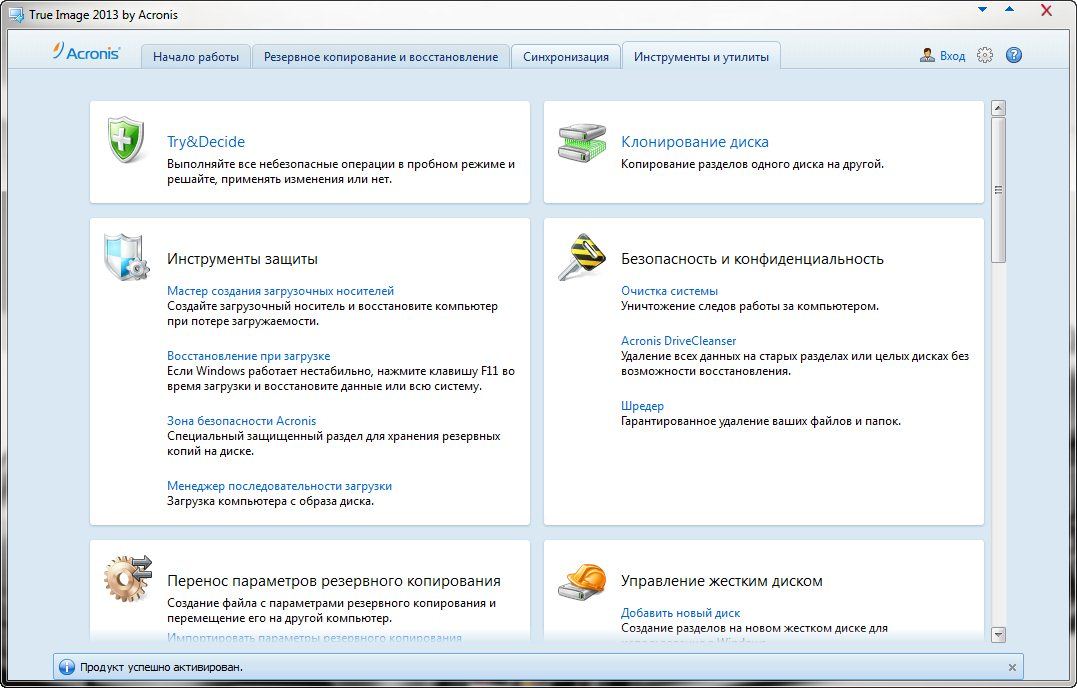Open the Acronis DriveCleaner link
This screenshot has height=688, width=1077.
(x=678, y=341)
